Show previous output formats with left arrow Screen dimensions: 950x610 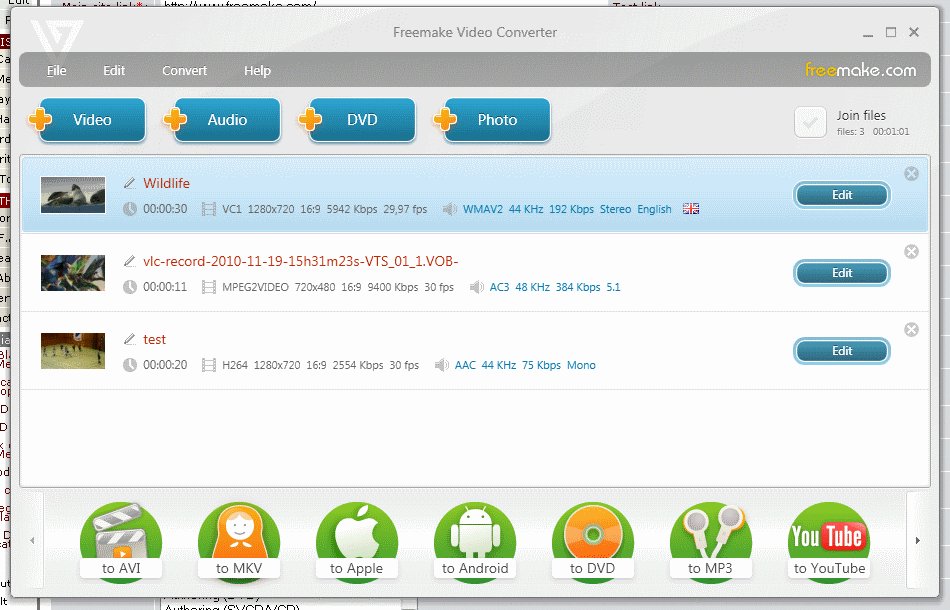pyautogui.click(x=32, y=540)
